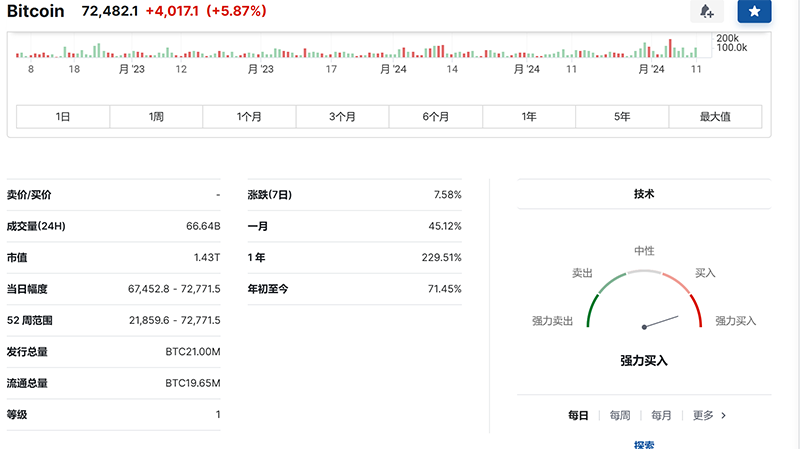Click the 年初至今 label
The width and height of the screenshot is (800, 449).
click(268, 289)
